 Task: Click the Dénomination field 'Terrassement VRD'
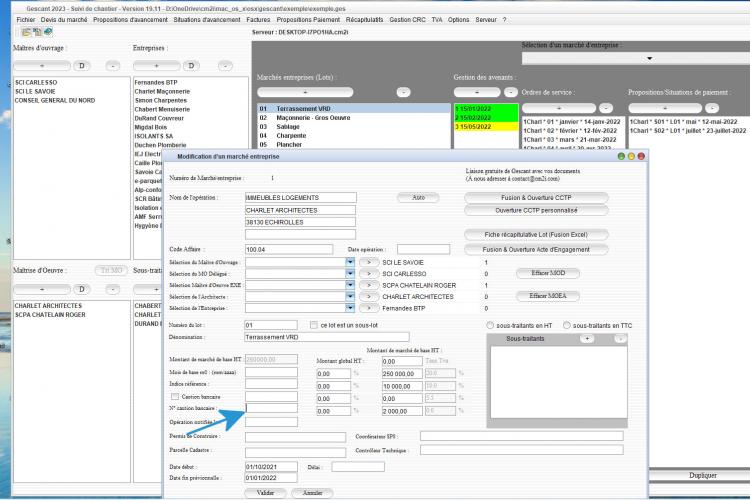327,337
